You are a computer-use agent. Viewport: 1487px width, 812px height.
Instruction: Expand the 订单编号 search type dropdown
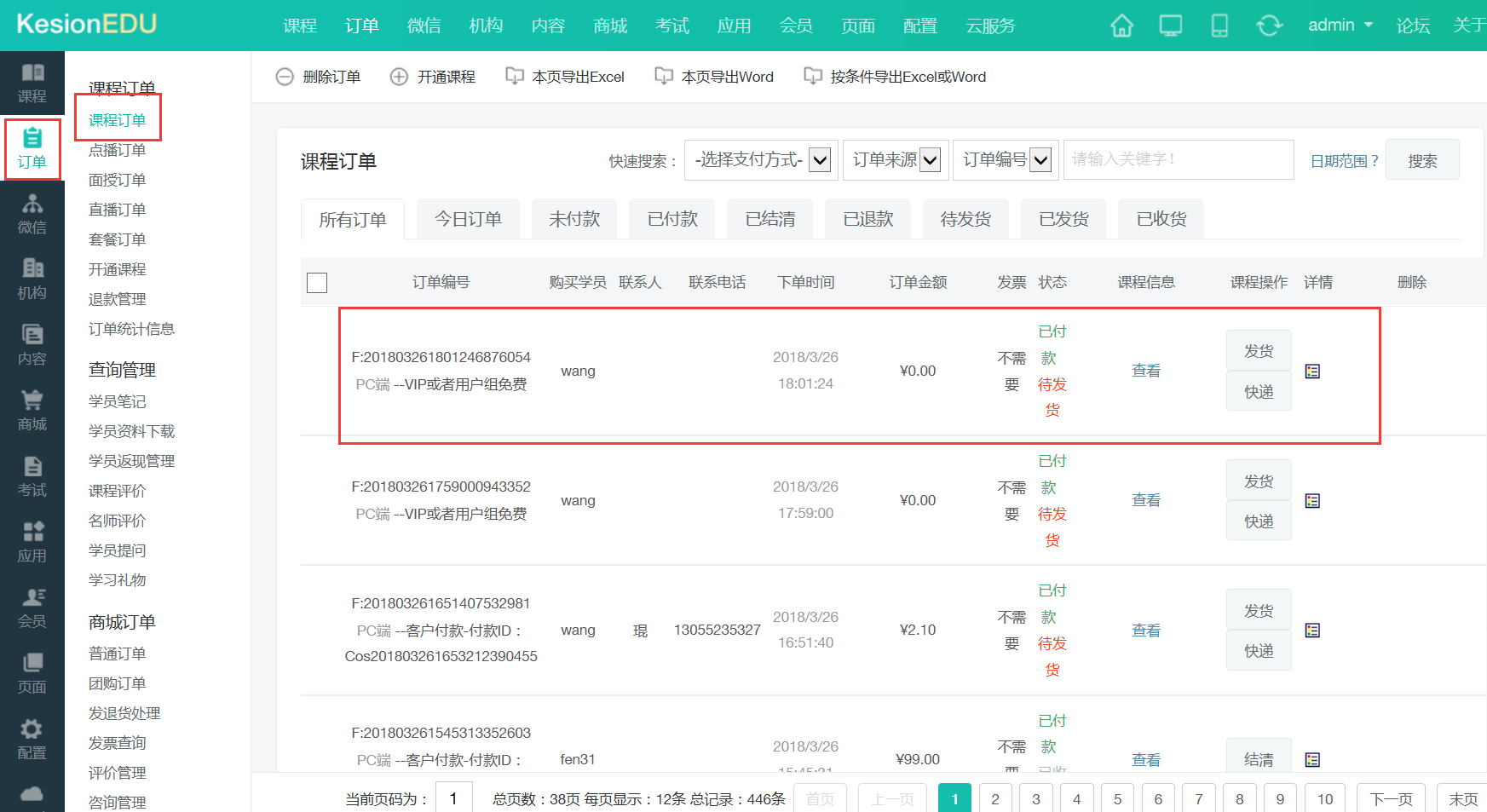[1006, 160]
